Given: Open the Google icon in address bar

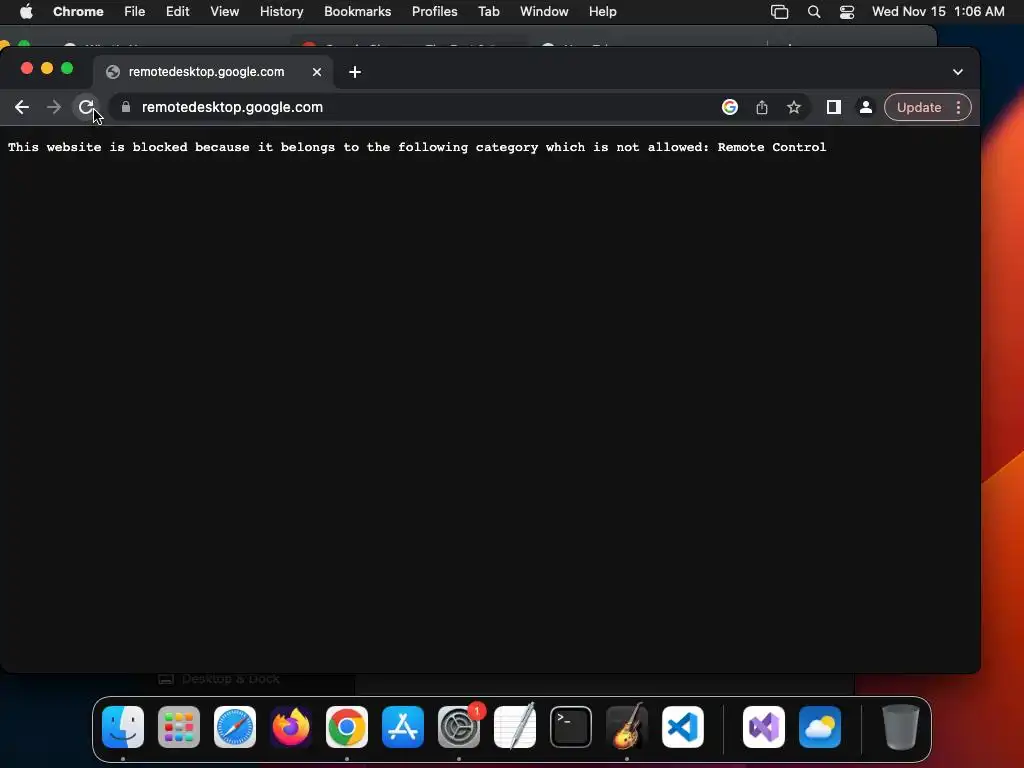Looking at the screenshot, I should [729, 107].
